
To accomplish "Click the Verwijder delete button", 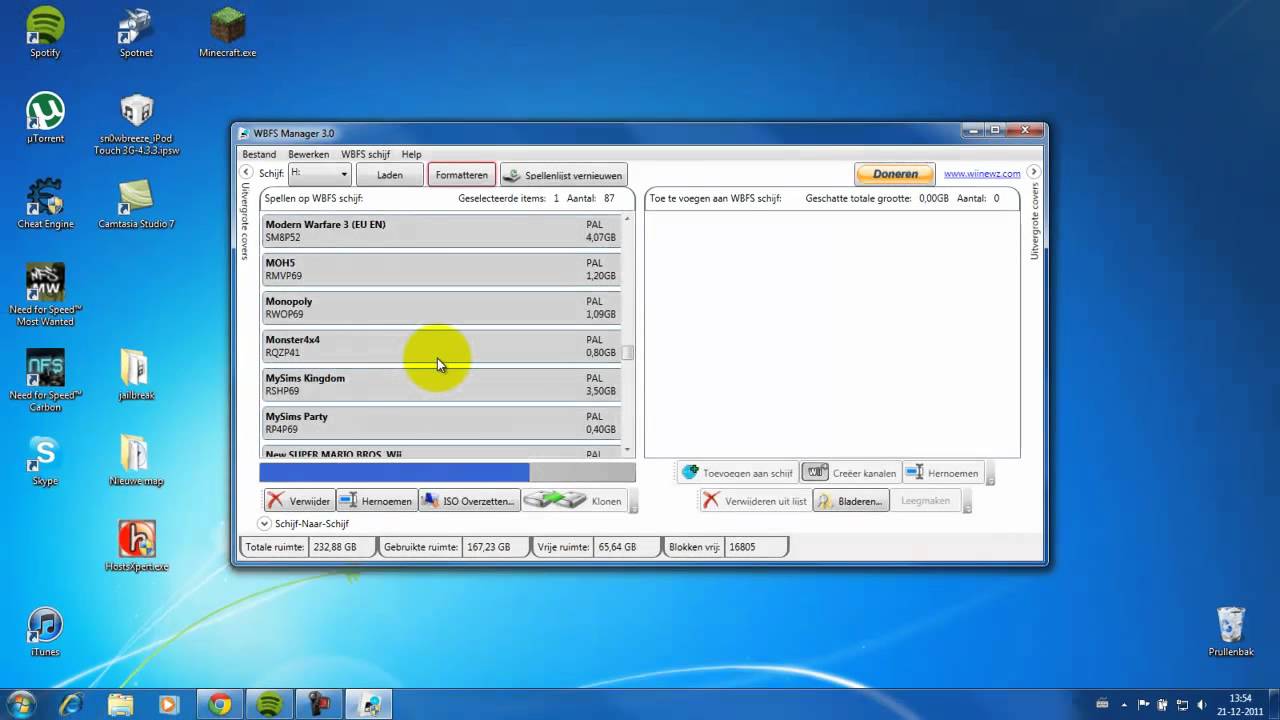I will 299,501.
